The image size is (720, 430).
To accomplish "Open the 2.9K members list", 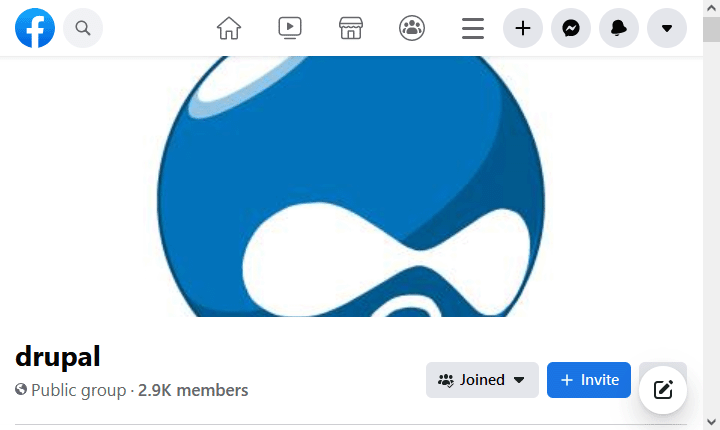I will tap(193, 390).
